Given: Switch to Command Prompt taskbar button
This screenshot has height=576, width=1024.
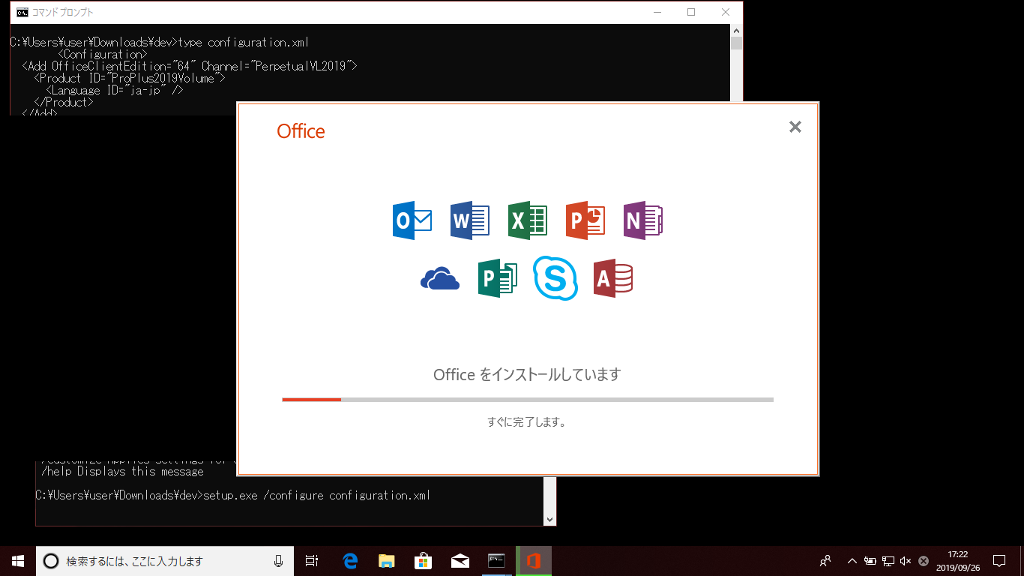Looking at the screenshot, I should [x=496, y=561].
